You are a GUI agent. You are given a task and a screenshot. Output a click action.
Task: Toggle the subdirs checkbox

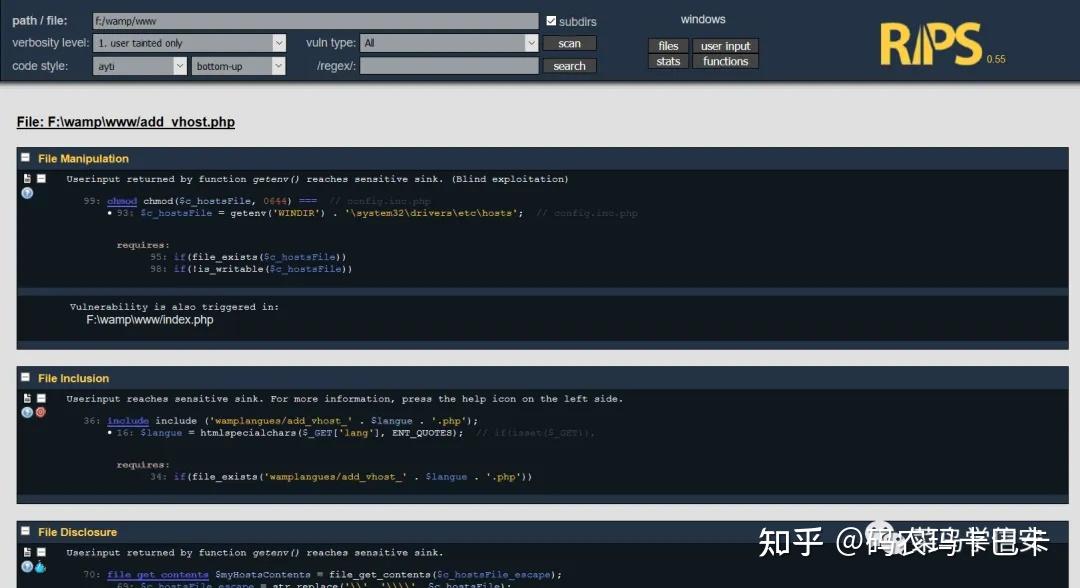553,19
